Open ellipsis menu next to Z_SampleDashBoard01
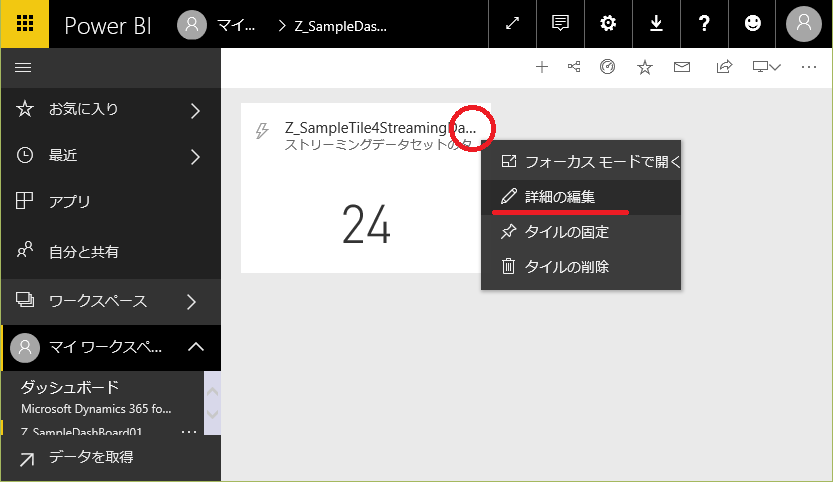The height and width of the screenshot is (482, 833). tap(189, 432)
